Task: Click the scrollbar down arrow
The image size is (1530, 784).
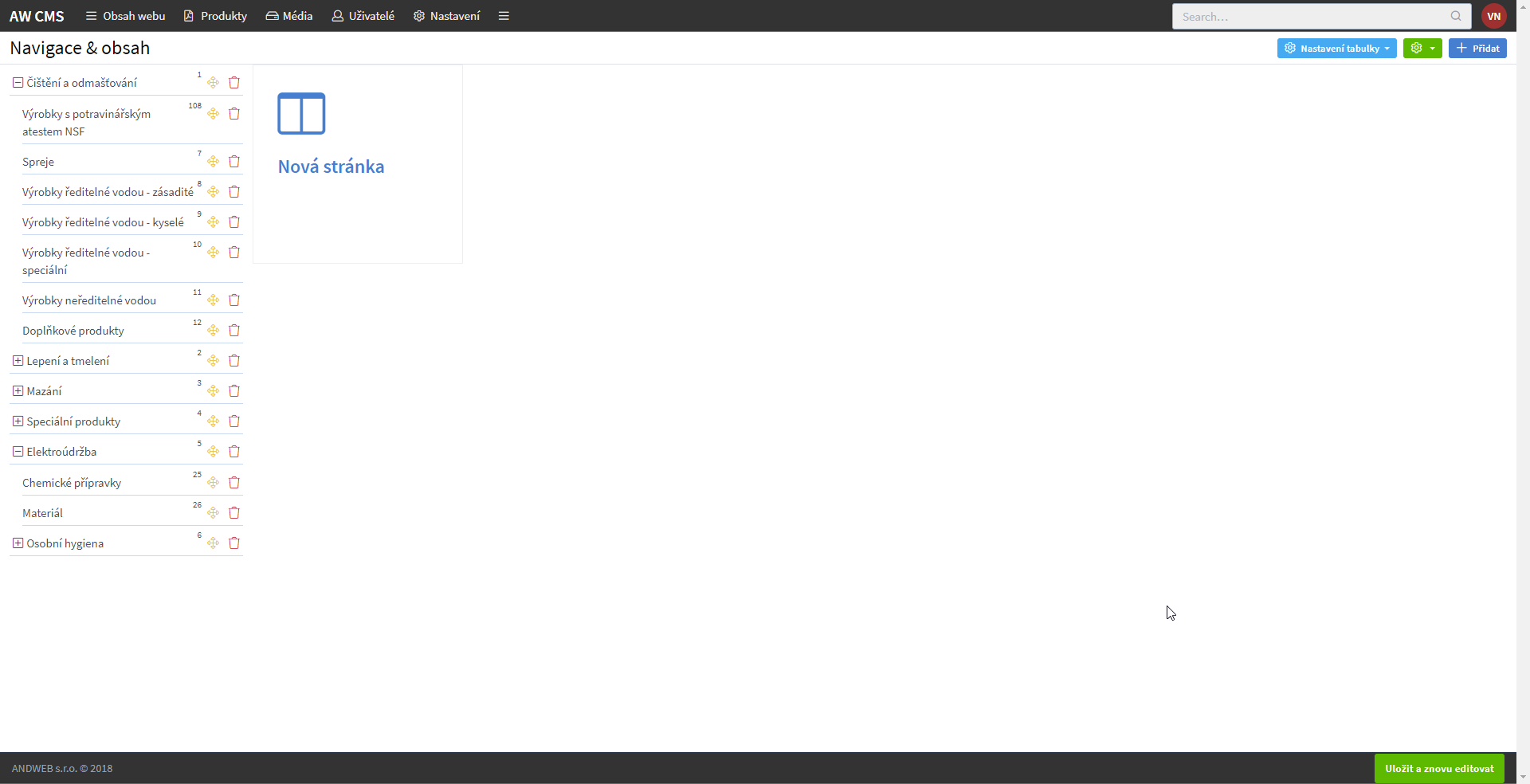Action: tap(1523, 777)
